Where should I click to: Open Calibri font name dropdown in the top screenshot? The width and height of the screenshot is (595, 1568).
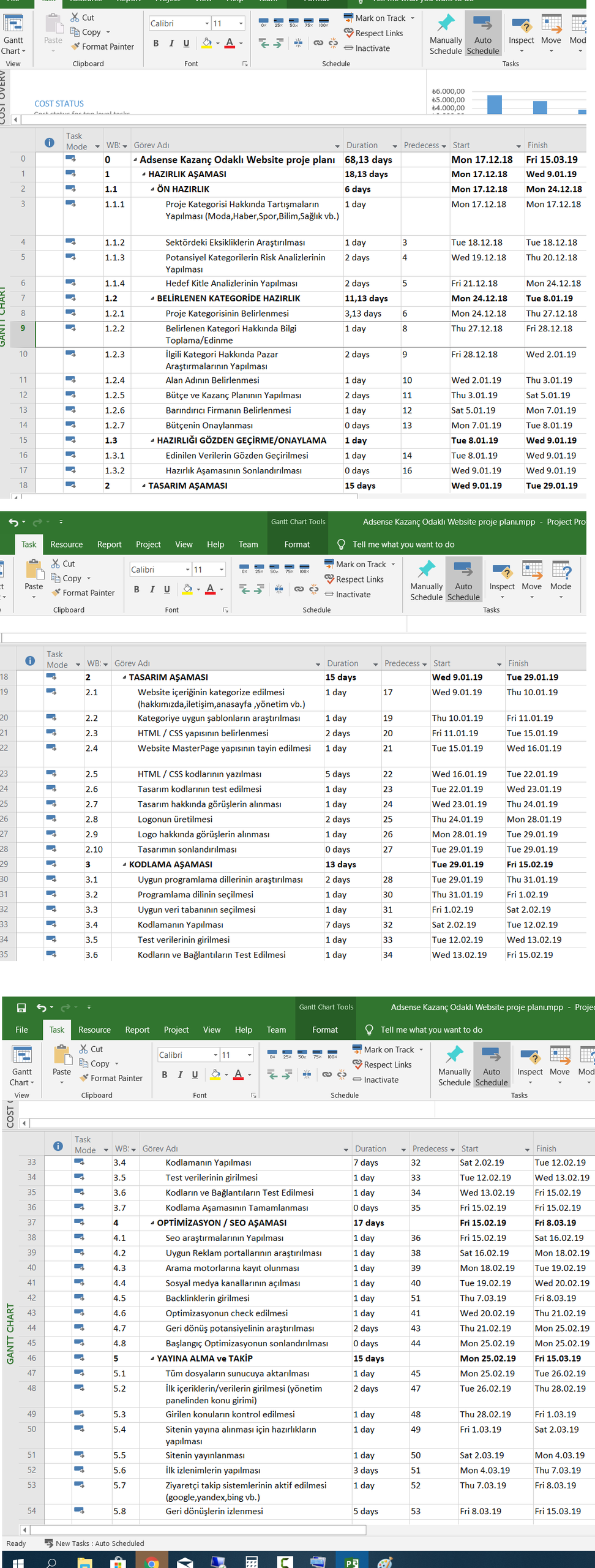206,23
